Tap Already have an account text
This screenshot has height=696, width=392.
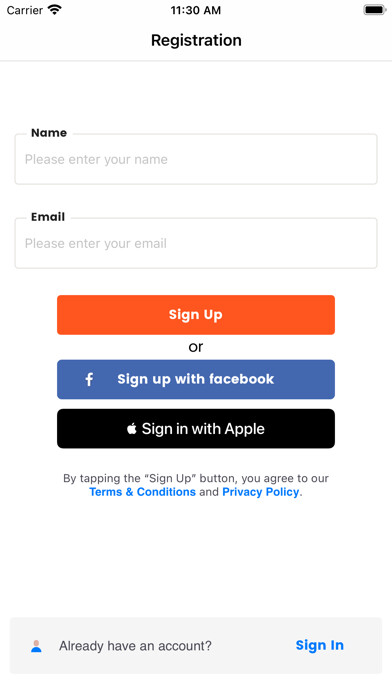tap(135, 646)
